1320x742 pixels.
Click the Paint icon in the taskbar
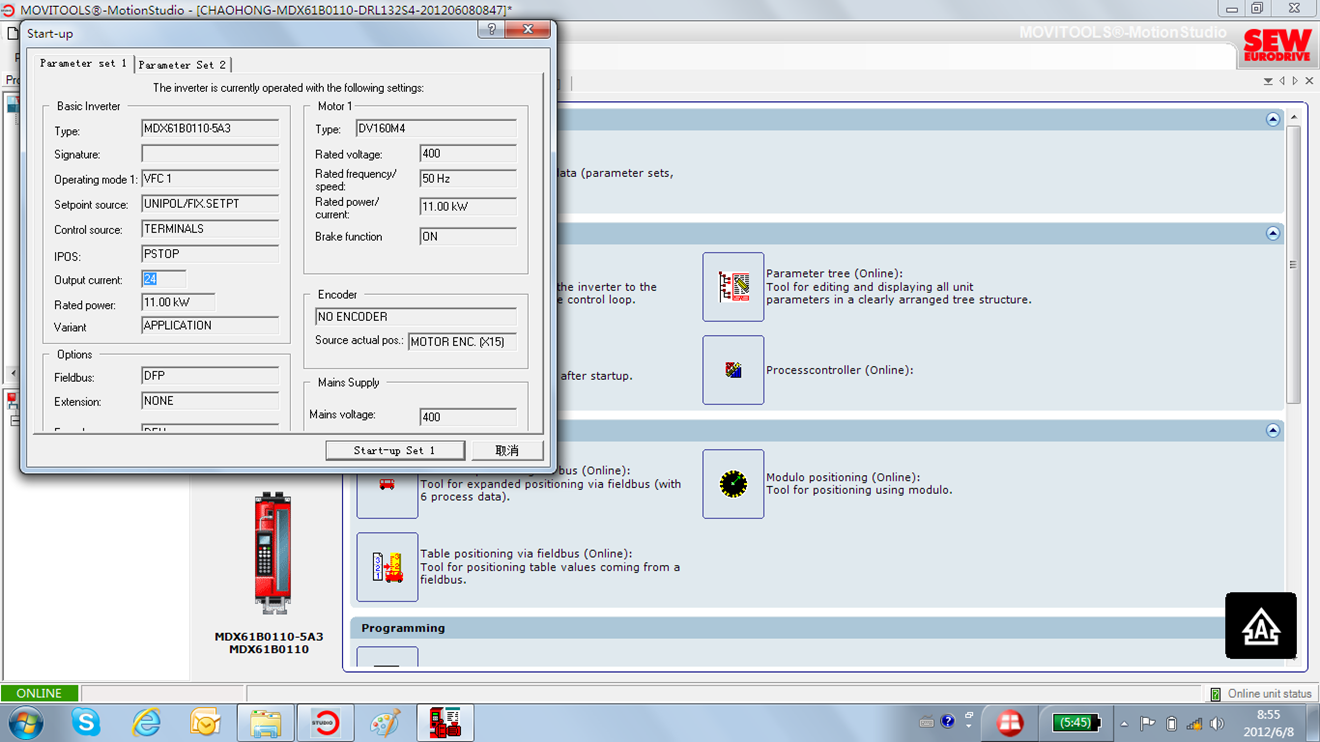pos(385,722)
